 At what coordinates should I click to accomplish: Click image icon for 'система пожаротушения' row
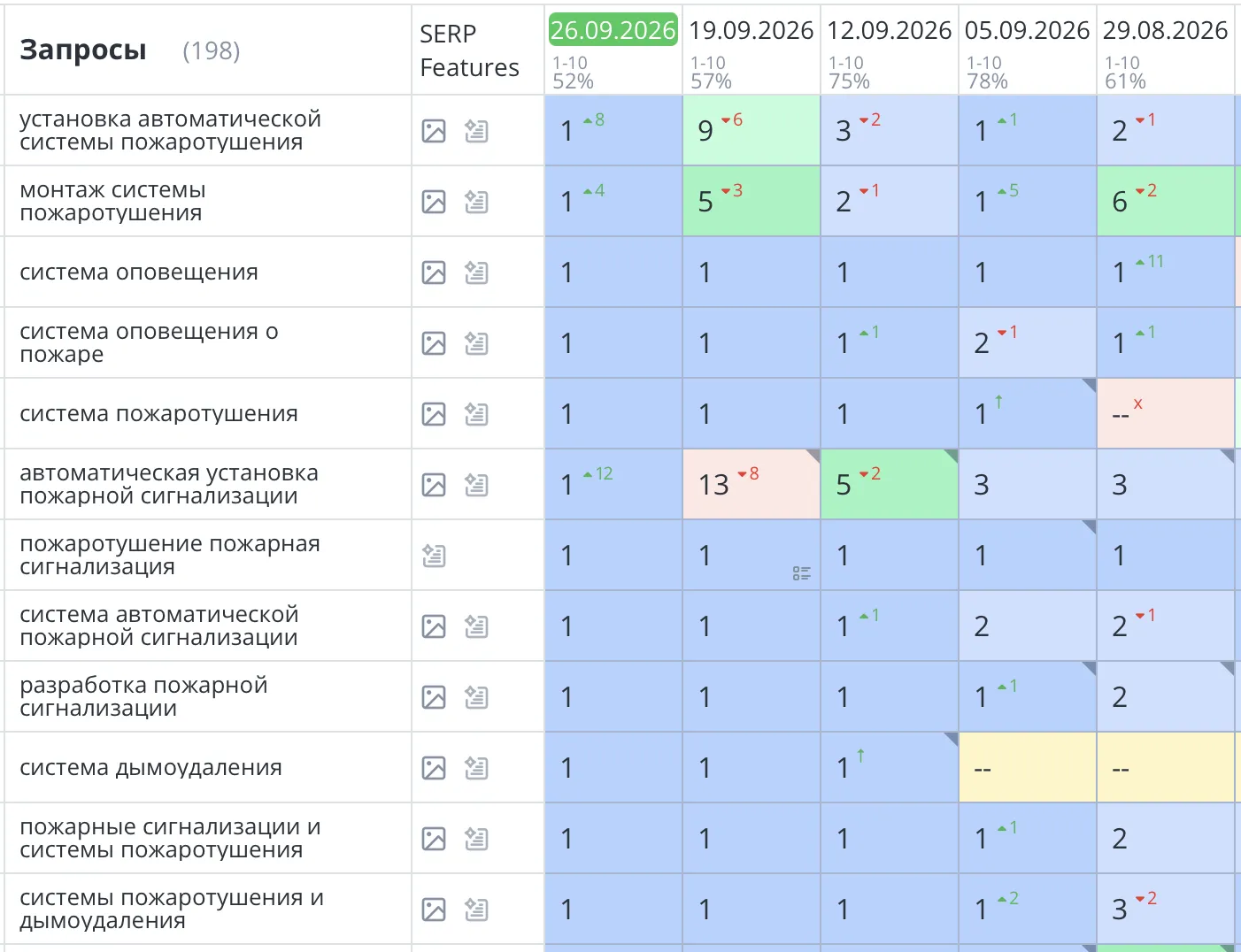434,414
